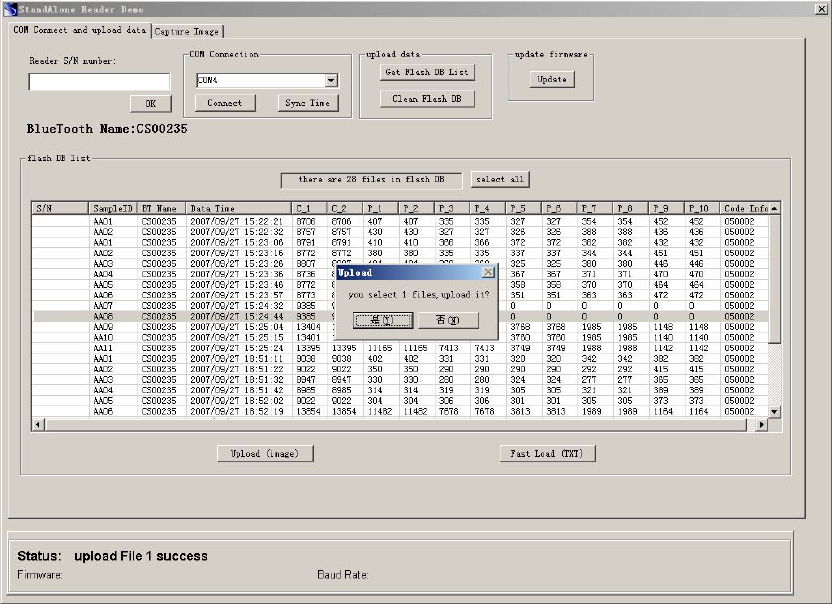Image resolution: width=832 pixels, height=604 pixels.
Task: Close the Upload dialog with X
Action: click(487, 272)
